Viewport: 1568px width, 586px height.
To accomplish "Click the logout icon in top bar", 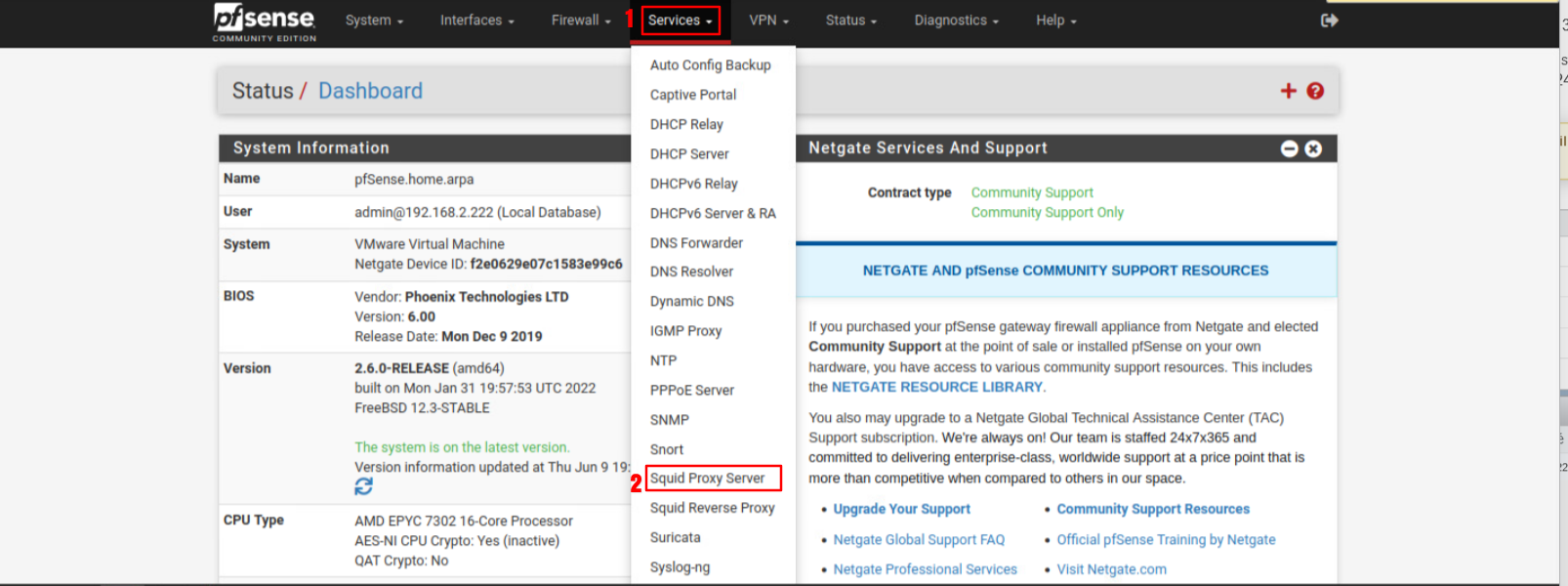I will [1329, 21].
